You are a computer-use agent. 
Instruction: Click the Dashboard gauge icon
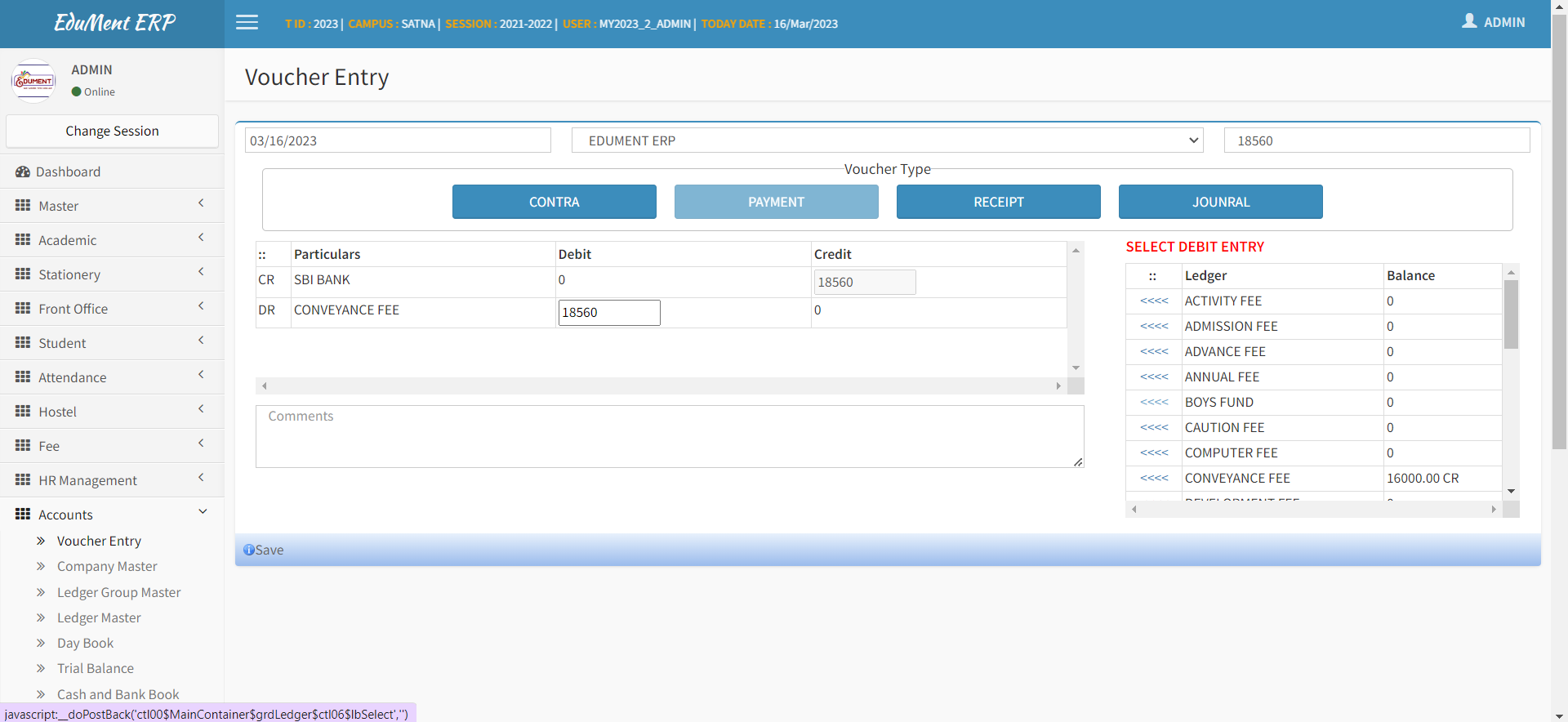[23, 172]
